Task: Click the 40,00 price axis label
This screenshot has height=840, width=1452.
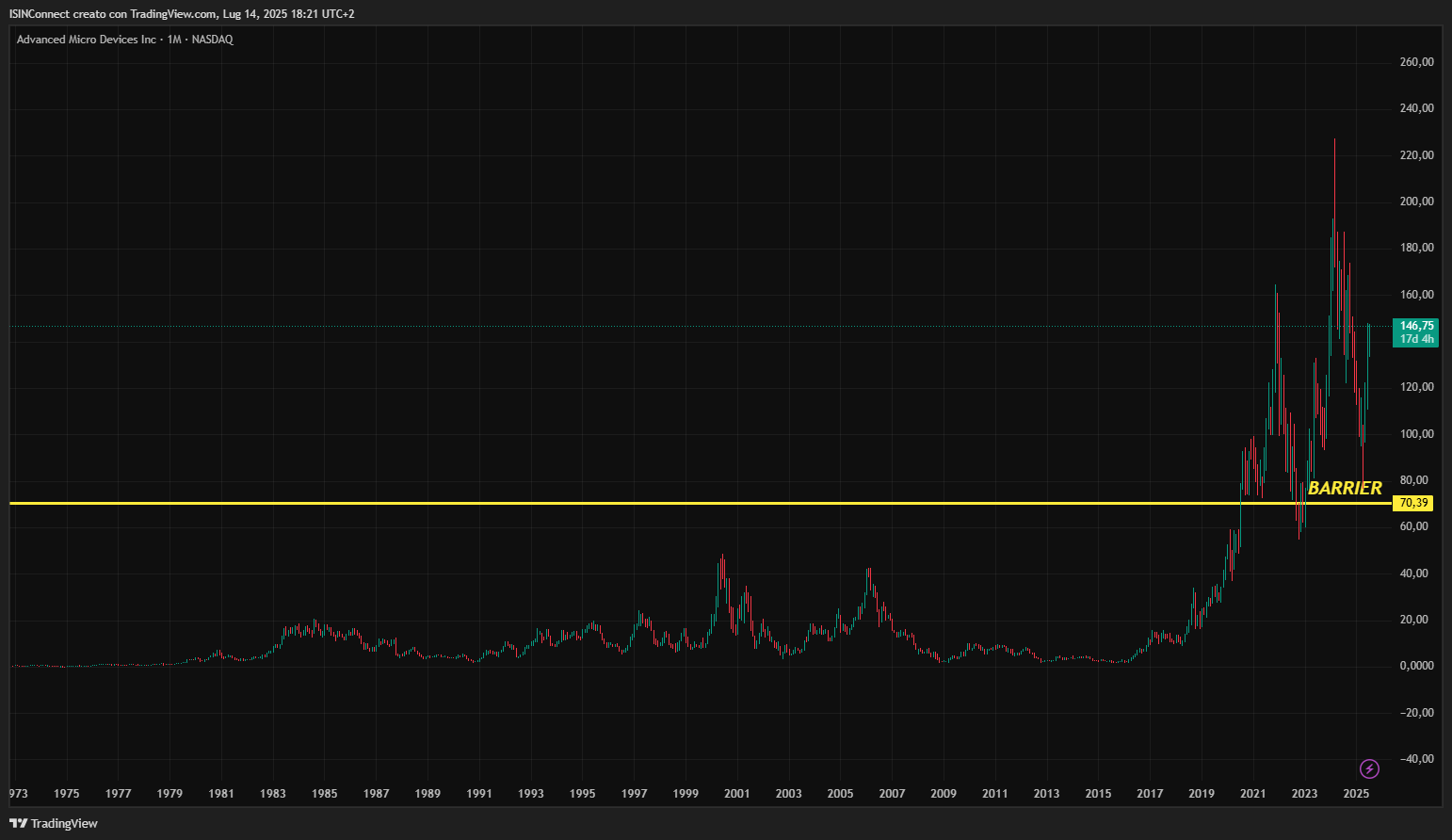Action: coord(1413,573)
